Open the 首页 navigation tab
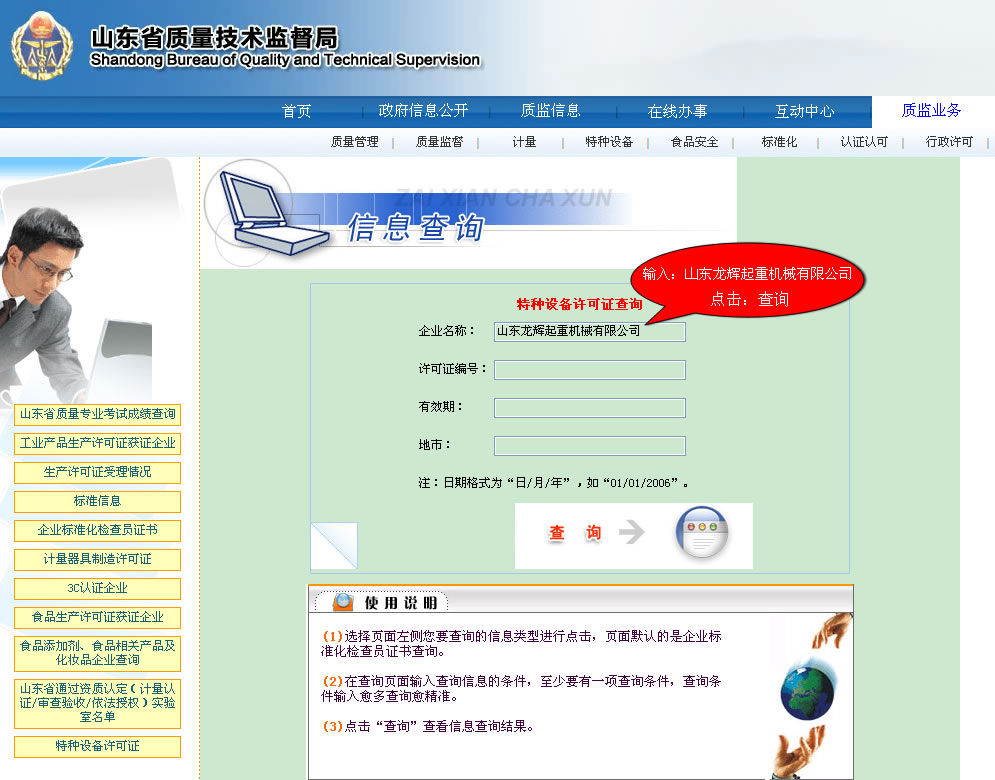995x780 pixels. click(x=297, y=111)
